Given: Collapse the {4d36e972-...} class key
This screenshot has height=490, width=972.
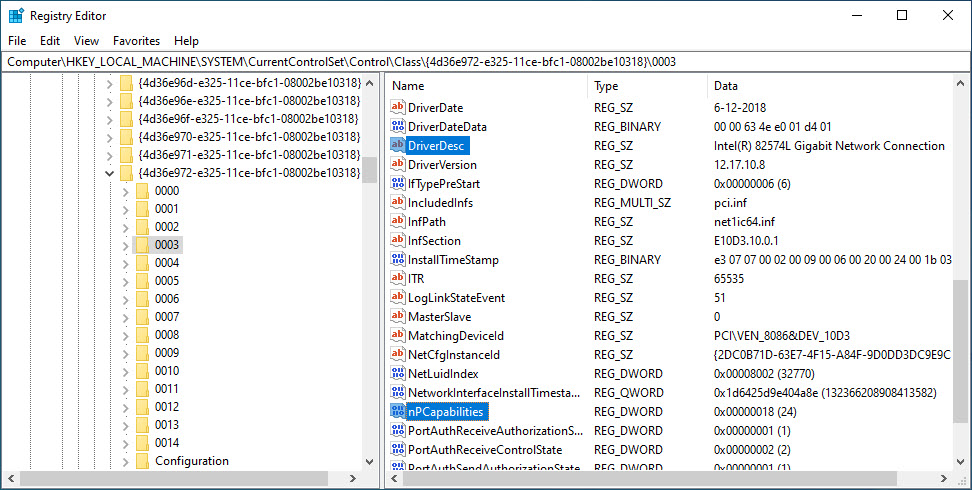Looking at the screenshot, I should [x=110, y=173].
